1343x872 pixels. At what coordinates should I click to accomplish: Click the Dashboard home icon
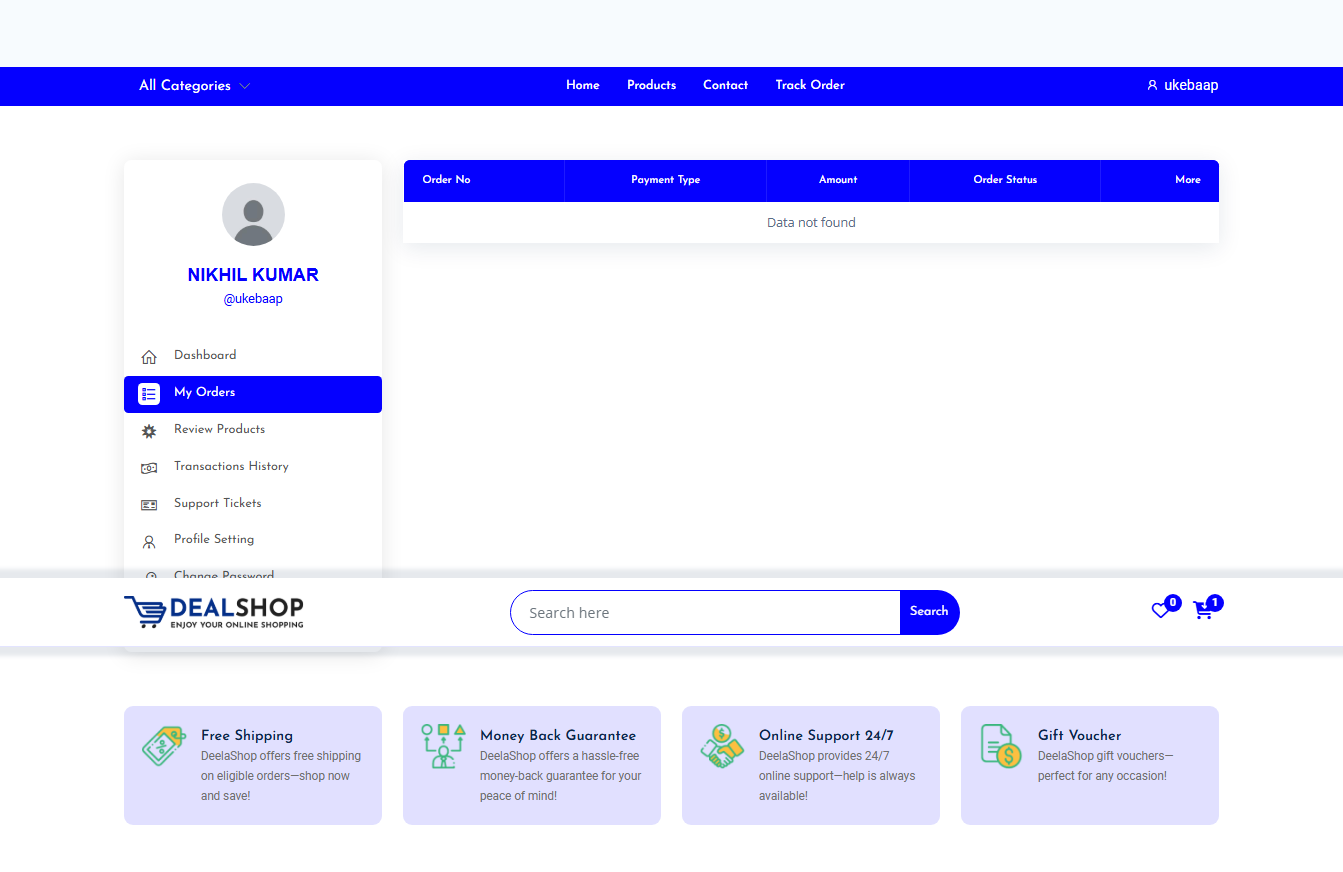(x=149, y=357)
